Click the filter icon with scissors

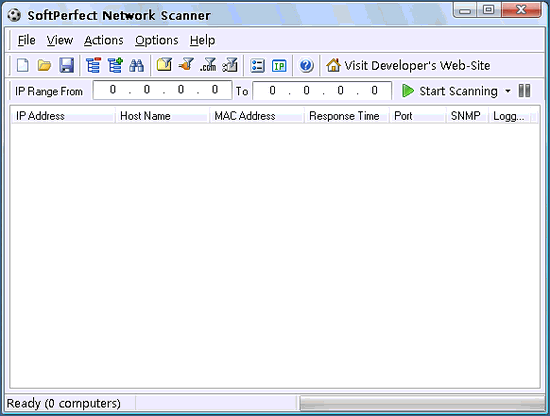coord(230,65)
